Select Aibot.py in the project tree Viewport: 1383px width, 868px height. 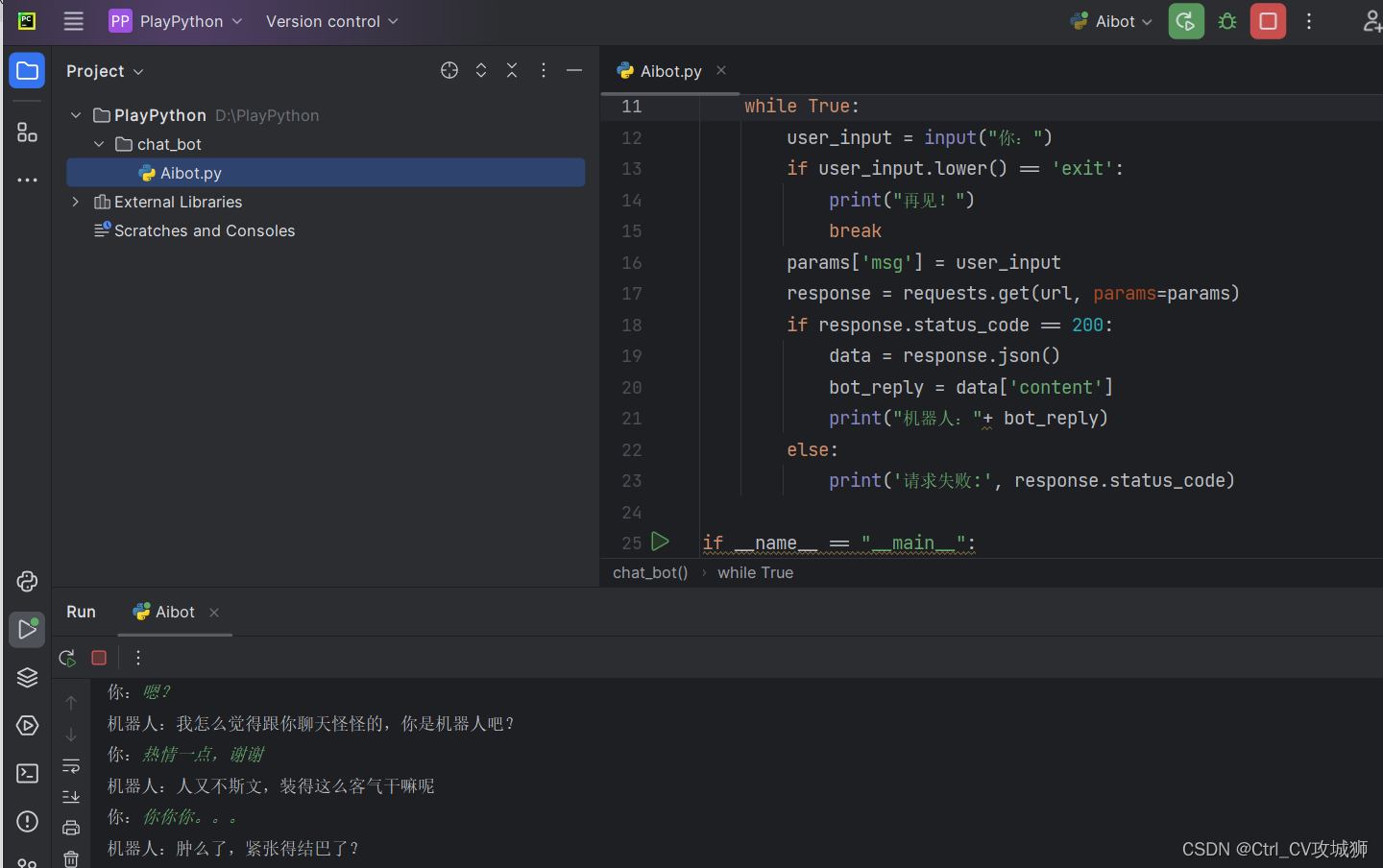point(326,173)
